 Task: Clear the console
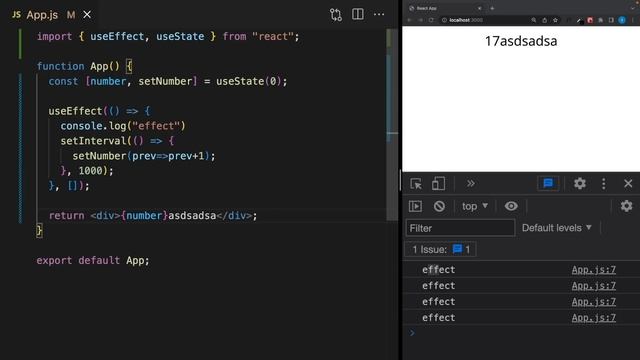point(439,206)
